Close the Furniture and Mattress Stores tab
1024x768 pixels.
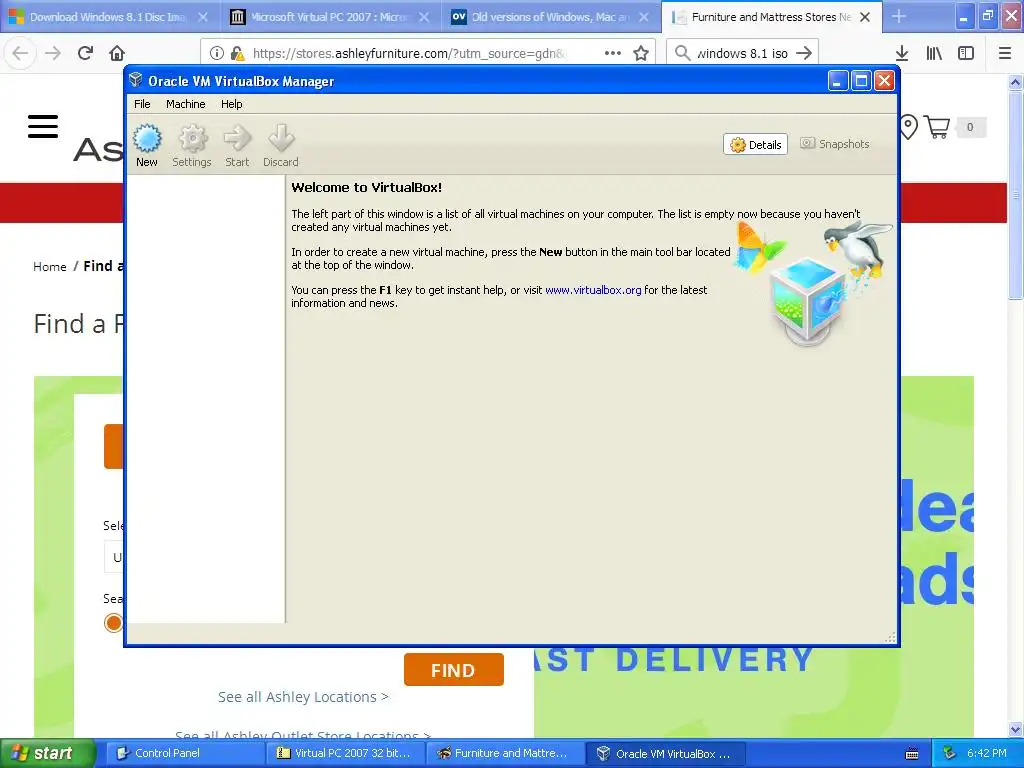point(865,17)
